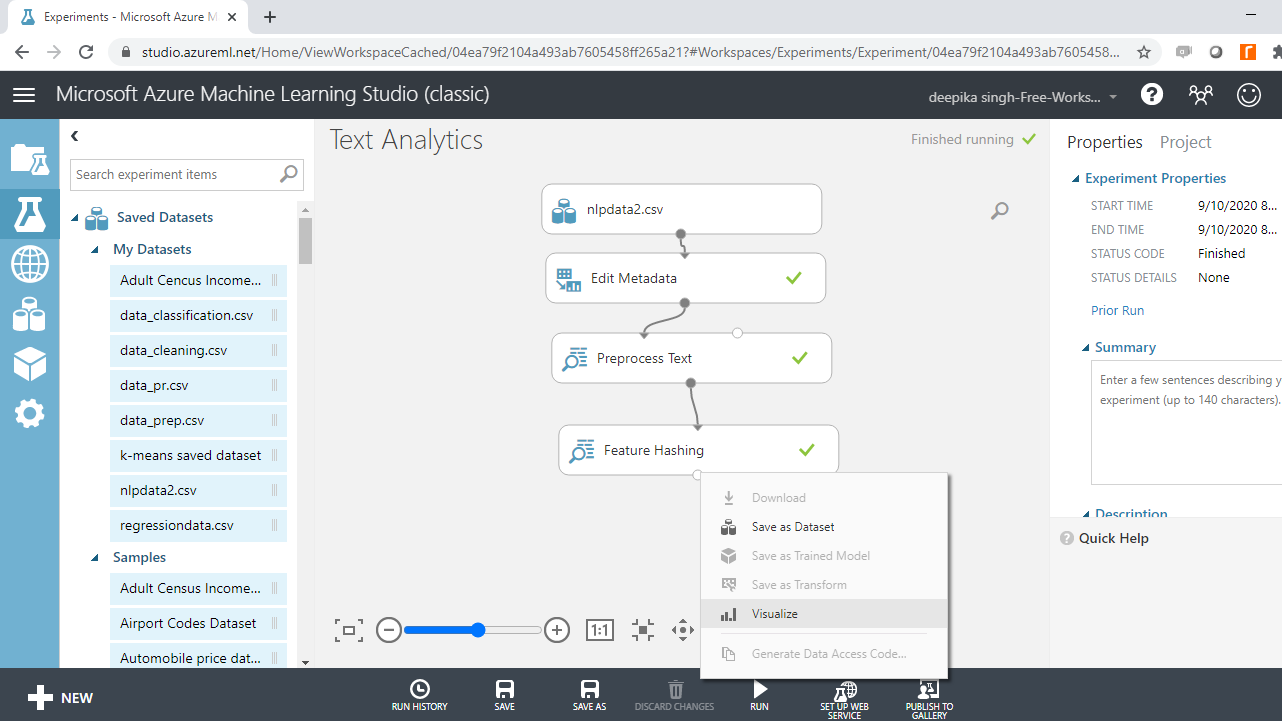Viewport: 1282px width, 721px height.
Task: Click the zoom in plus button
Action: pyautogui.click(x=557, y=630)
